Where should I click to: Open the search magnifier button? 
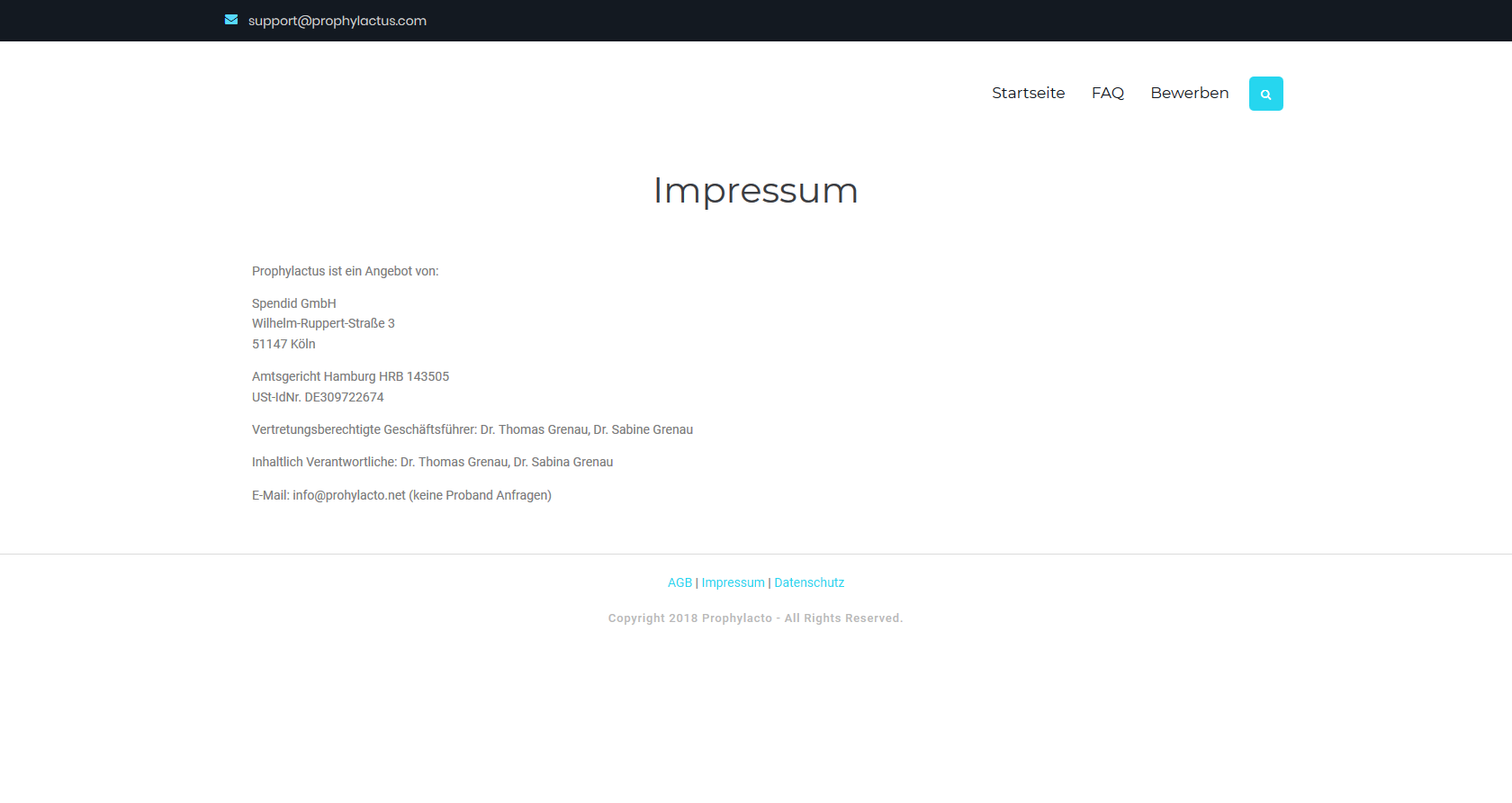pos(1265,94)
